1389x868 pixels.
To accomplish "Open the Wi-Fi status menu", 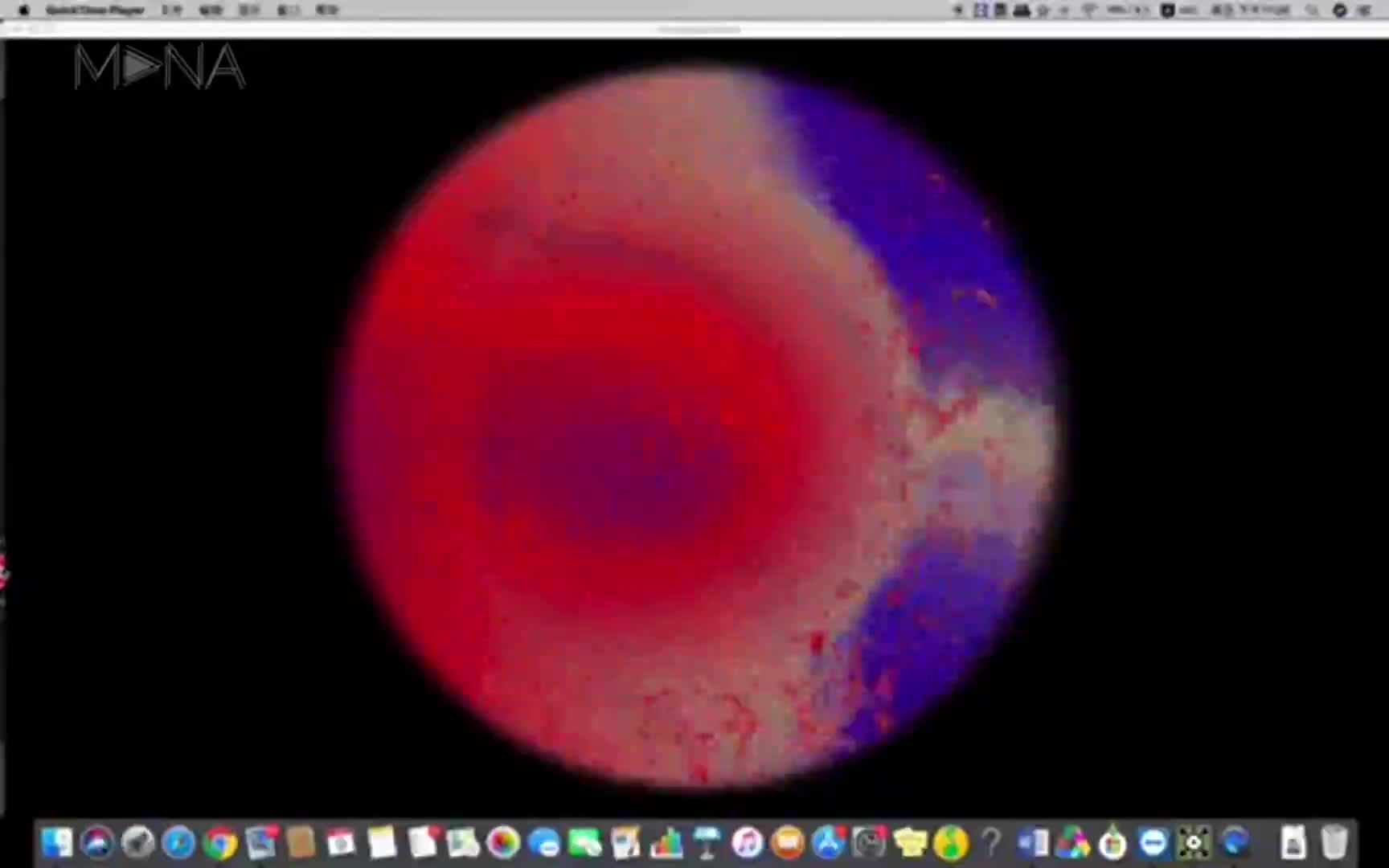I will pyautogui.click(x=1089, y=10).
